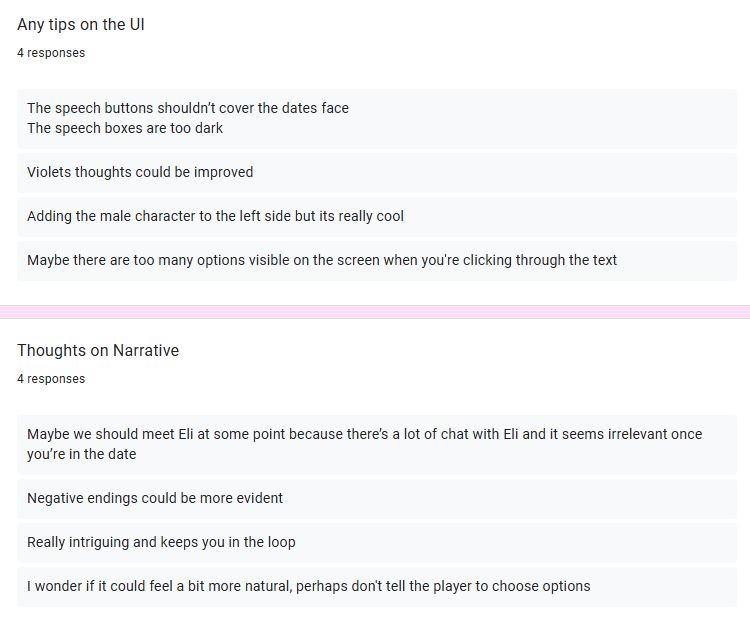This screenshot has width=750, height=619.
Task: Click the 'you're in the date' text line
Action: click(82, 454)
